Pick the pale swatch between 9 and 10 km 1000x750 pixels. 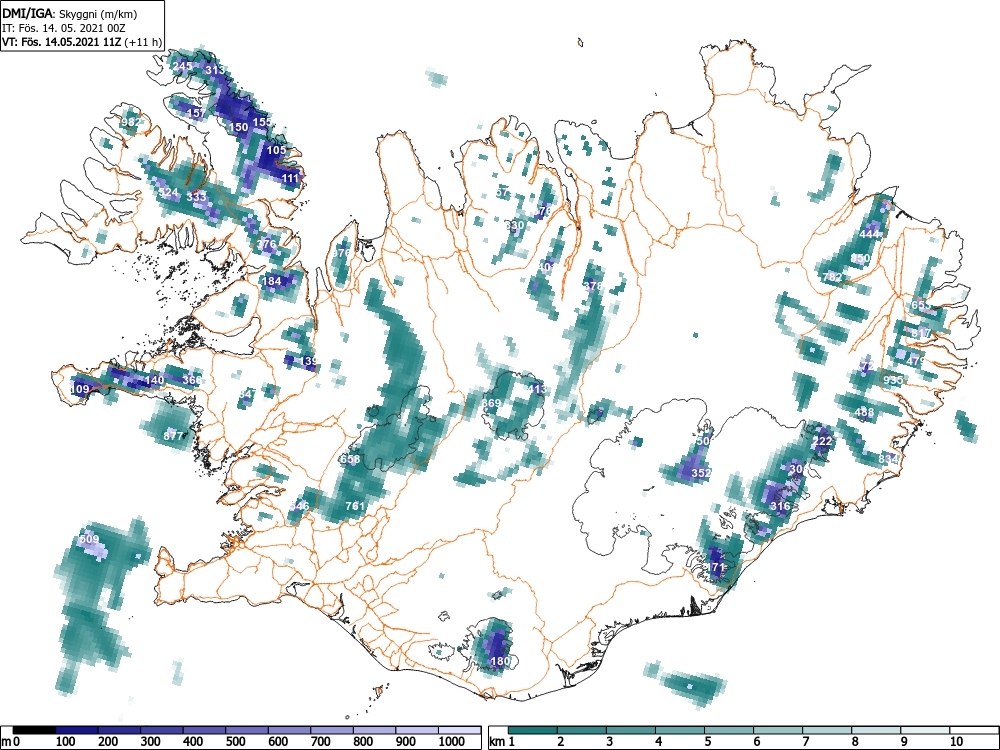pos(925,730)
